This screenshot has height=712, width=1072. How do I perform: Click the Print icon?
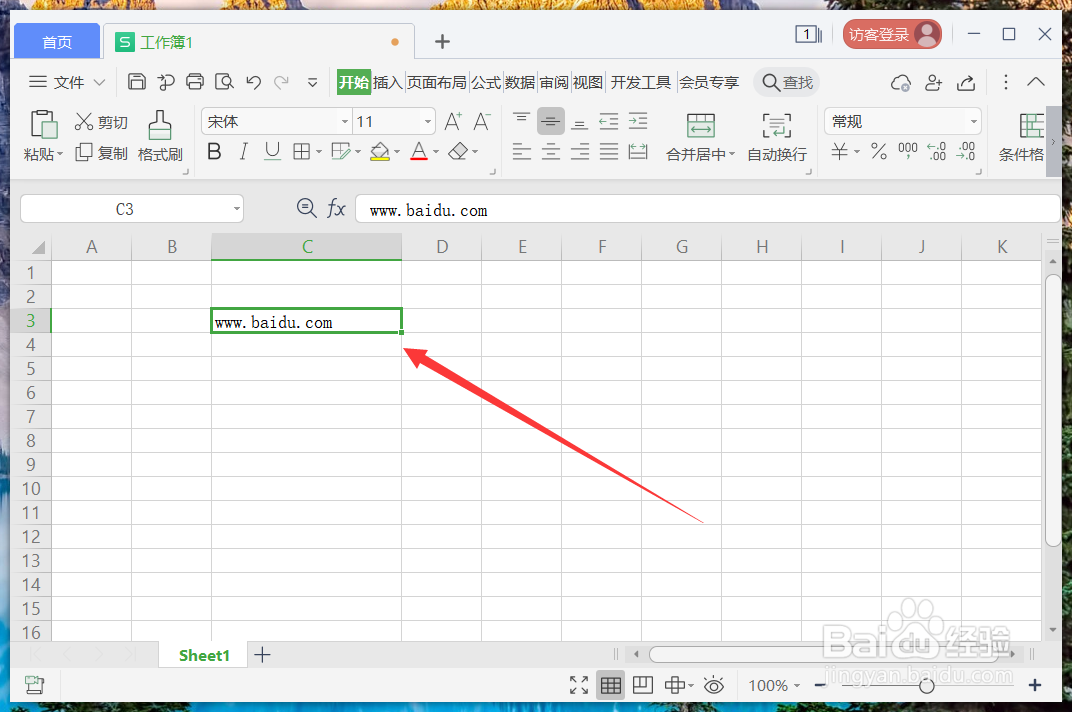point(195,82)
